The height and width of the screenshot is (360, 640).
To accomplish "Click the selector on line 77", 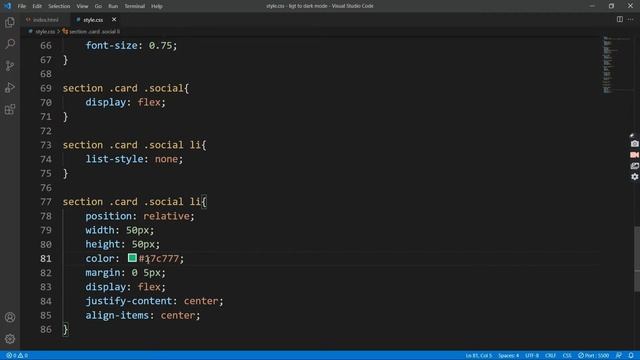I will (134, 202).
